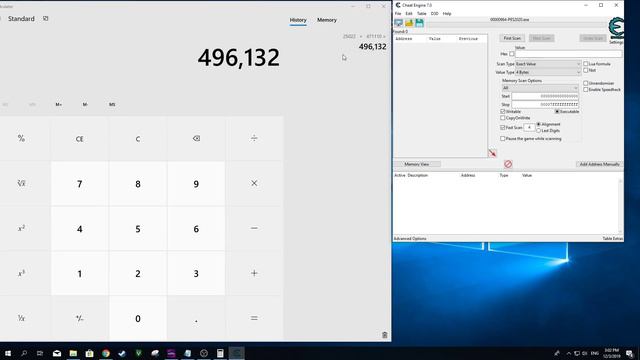This screenshot has height=360, width=640.
Task: Toggle the Writable checkbox
Action: [x=503, y=111]
